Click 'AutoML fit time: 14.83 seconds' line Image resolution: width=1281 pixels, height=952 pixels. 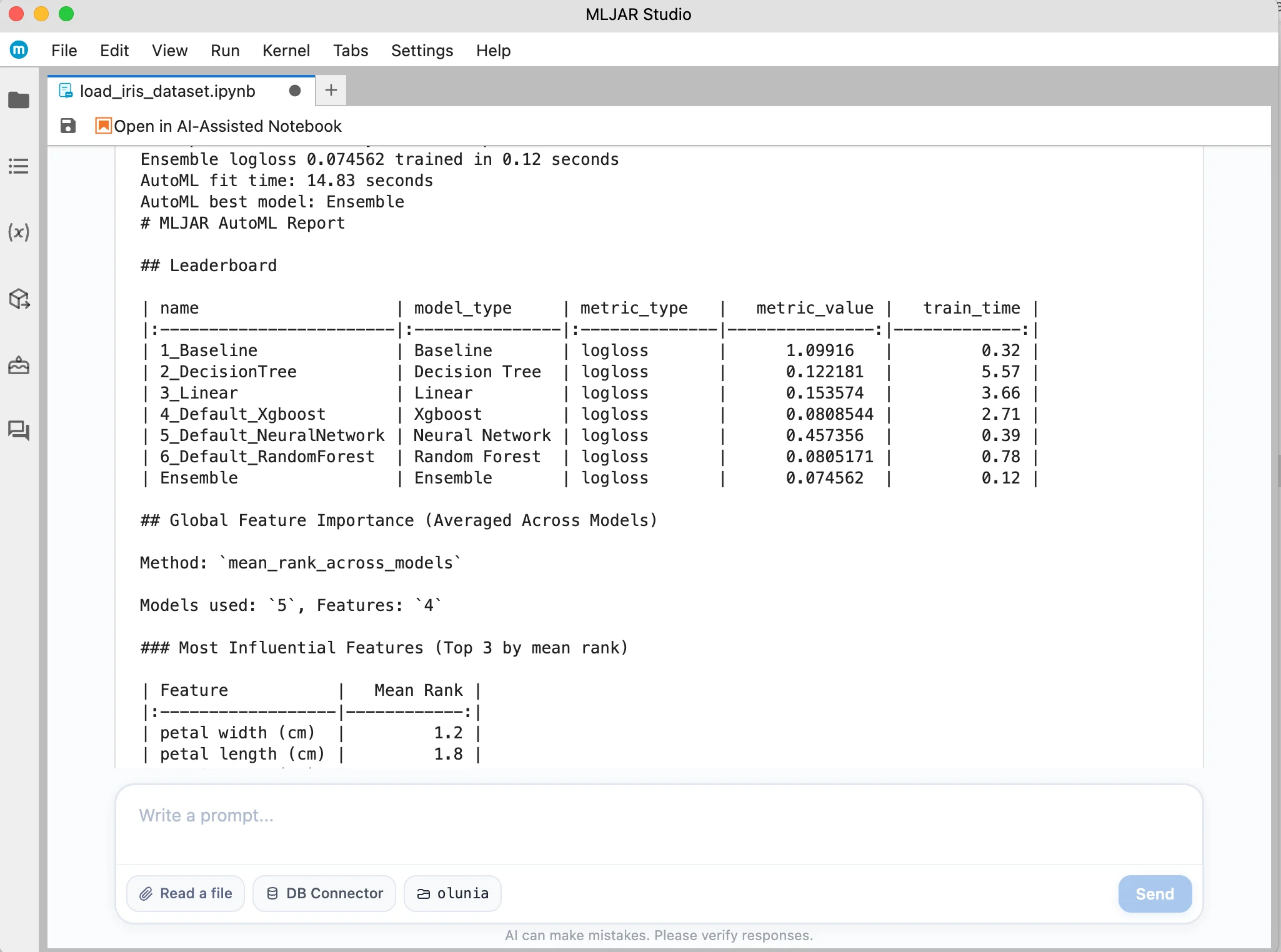(x=287, y=181)
